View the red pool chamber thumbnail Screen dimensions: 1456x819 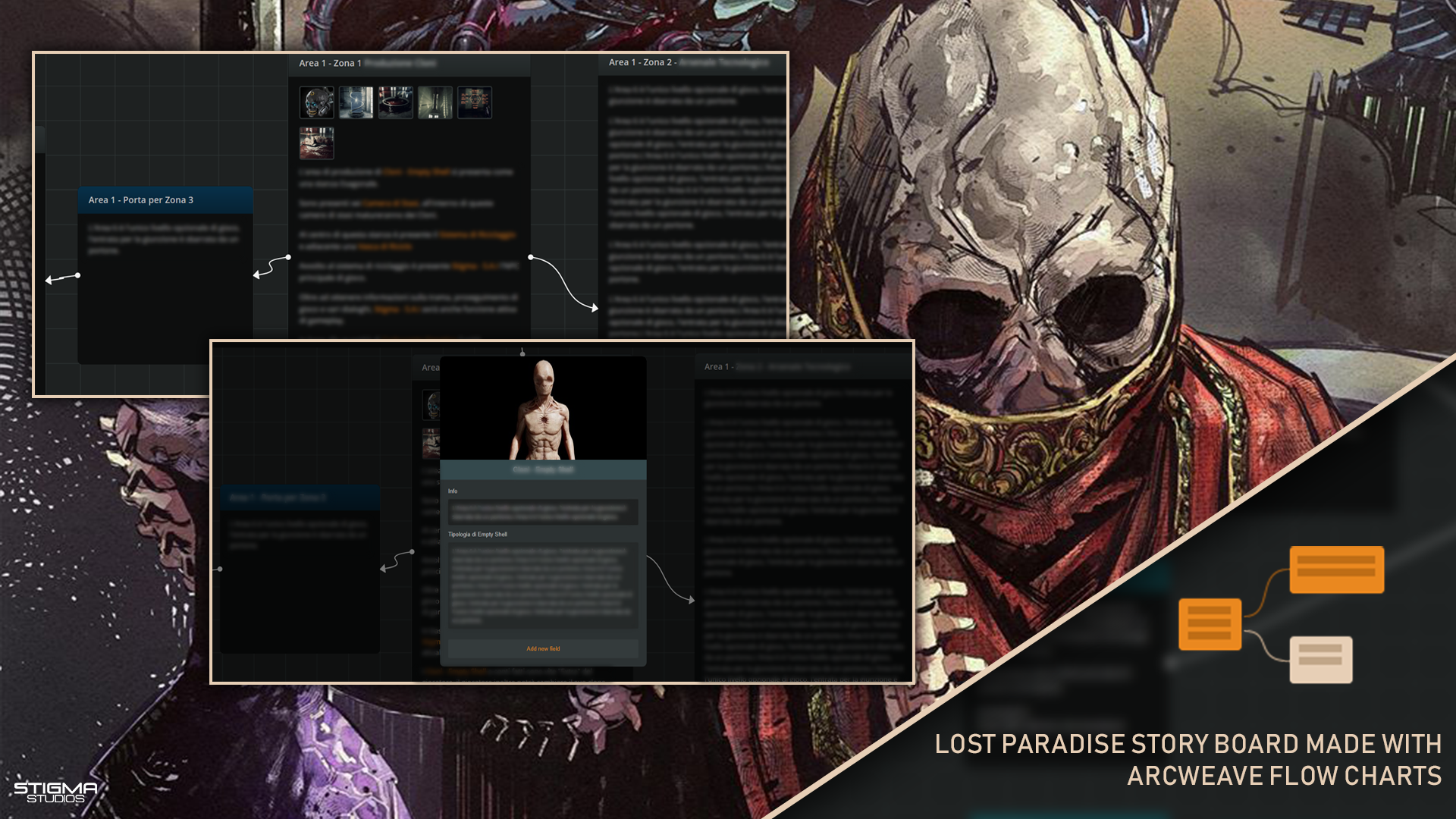tap(395, 101)
